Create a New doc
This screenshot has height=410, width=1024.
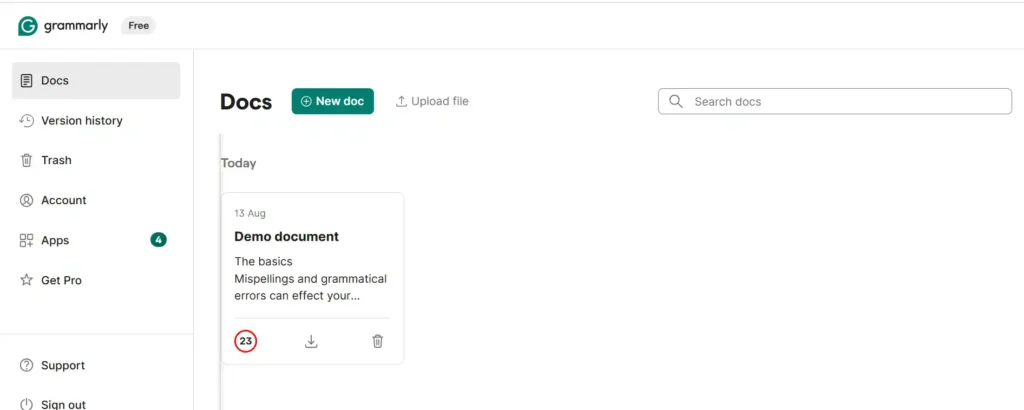pos(332,101)
